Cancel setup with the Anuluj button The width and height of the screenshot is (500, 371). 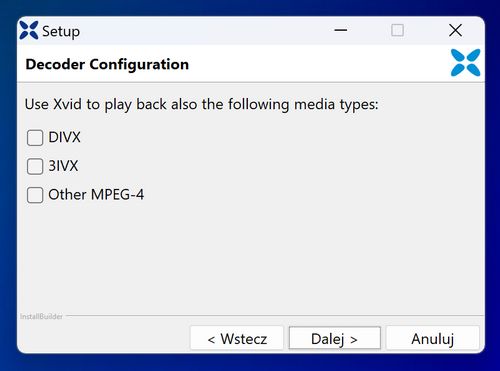click(x=433, y=338)
